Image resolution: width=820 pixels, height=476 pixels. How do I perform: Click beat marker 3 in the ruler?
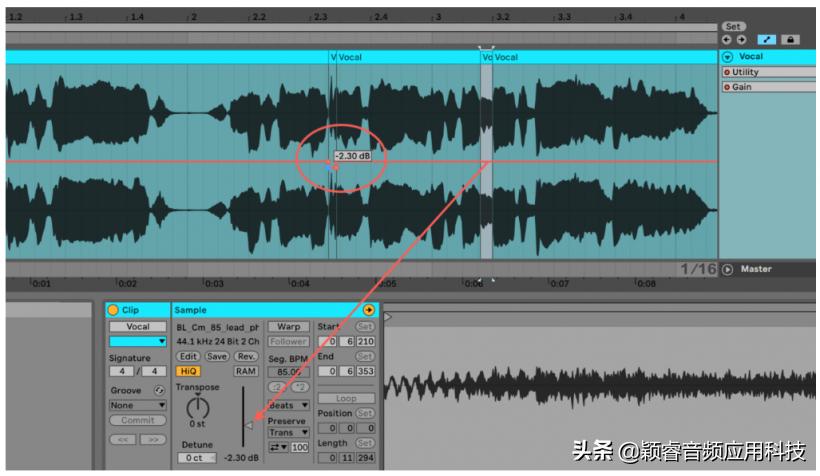tap(438, 17)
